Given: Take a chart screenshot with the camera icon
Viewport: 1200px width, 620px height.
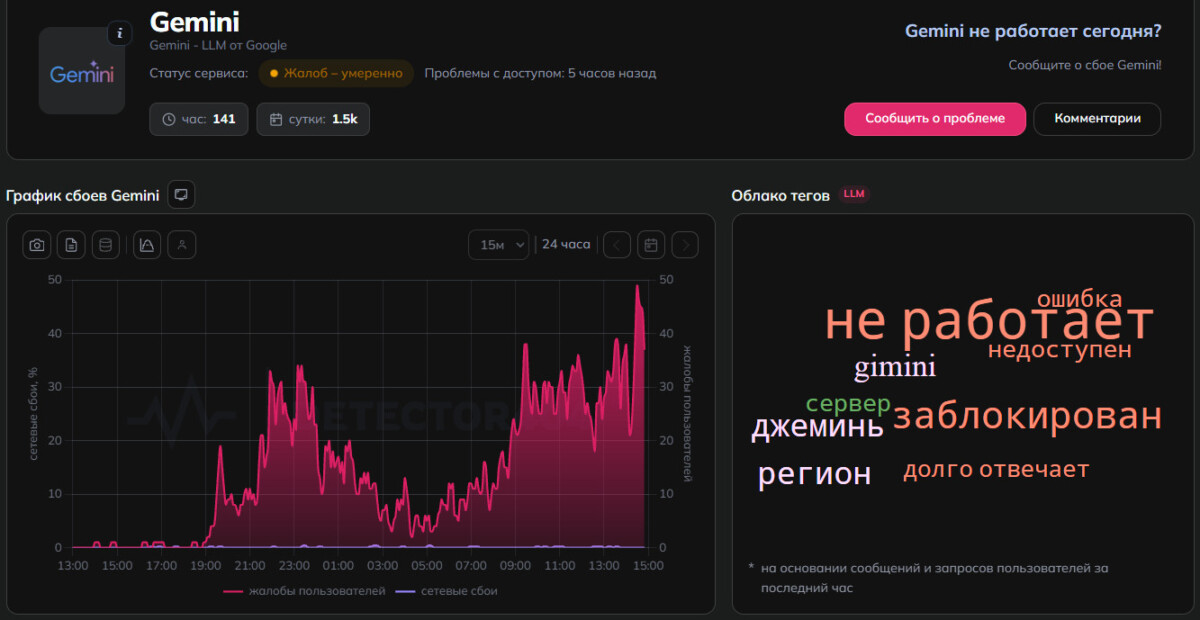Looking at the screenshot, I should click(37, 245).
